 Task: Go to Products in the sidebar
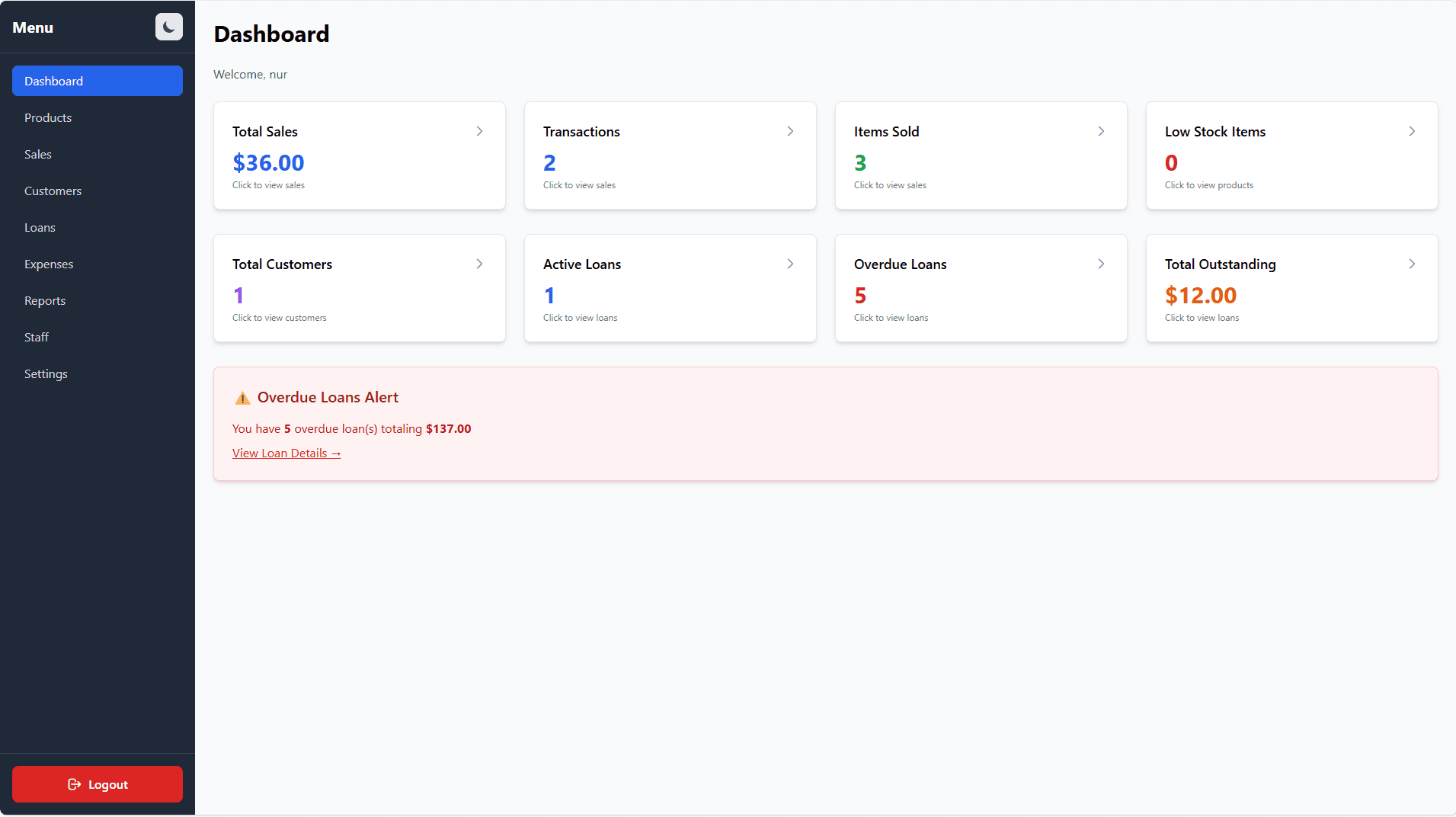point(98,117)
